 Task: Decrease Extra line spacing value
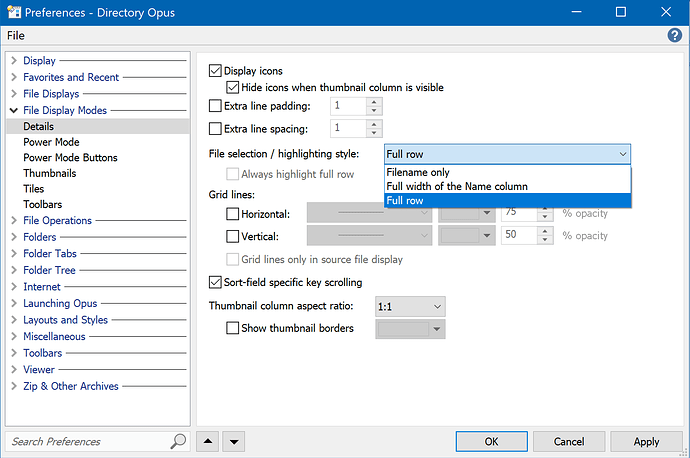(374, 133)
